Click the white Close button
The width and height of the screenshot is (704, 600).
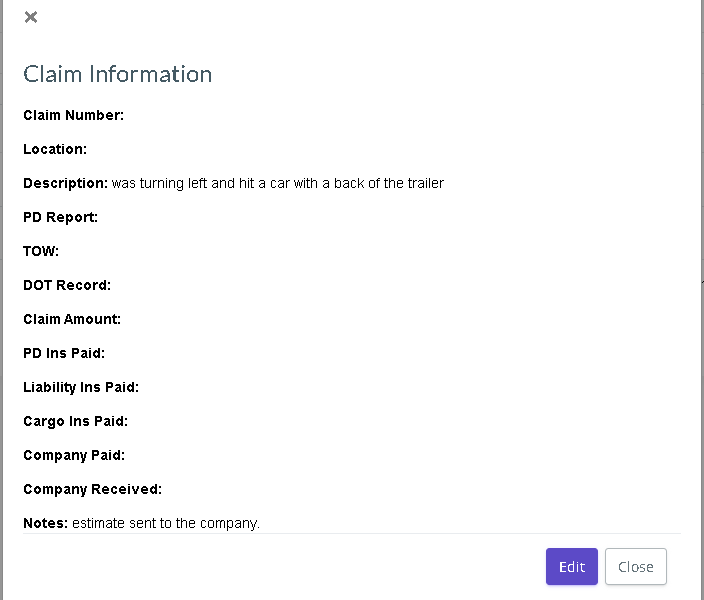(635, 566)
